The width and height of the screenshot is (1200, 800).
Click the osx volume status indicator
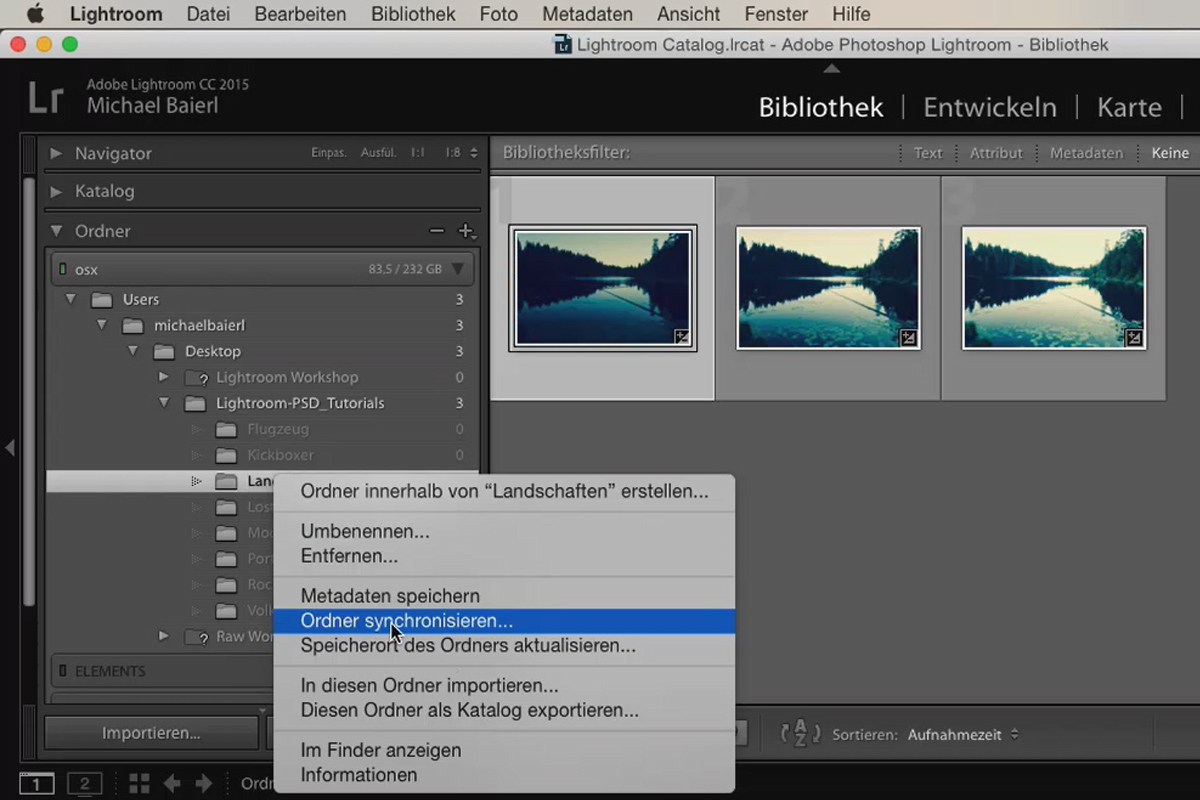click(63, 269)
